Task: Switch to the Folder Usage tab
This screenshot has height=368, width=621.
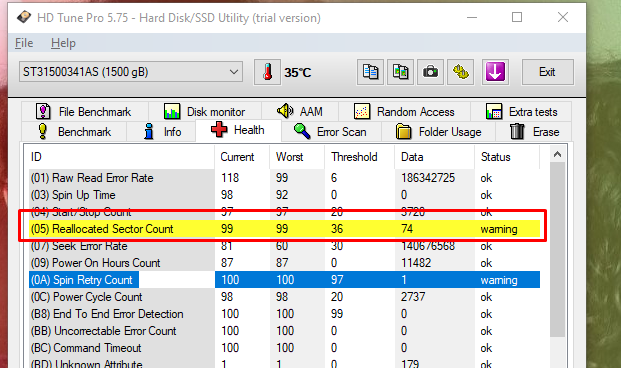Action: tap(438, 132)
